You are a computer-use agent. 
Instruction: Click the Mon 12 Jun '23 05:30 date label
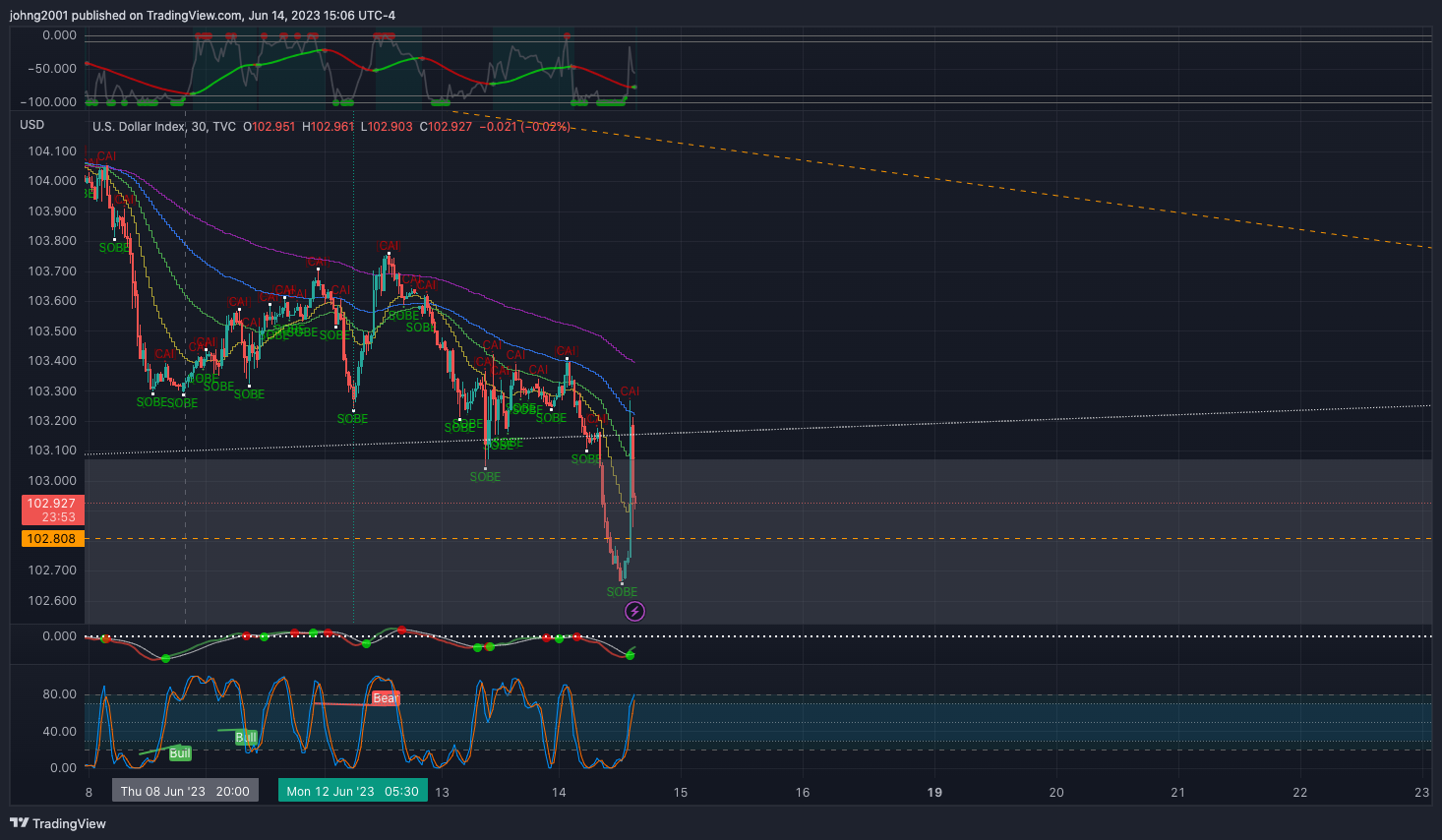pos(353,791)
